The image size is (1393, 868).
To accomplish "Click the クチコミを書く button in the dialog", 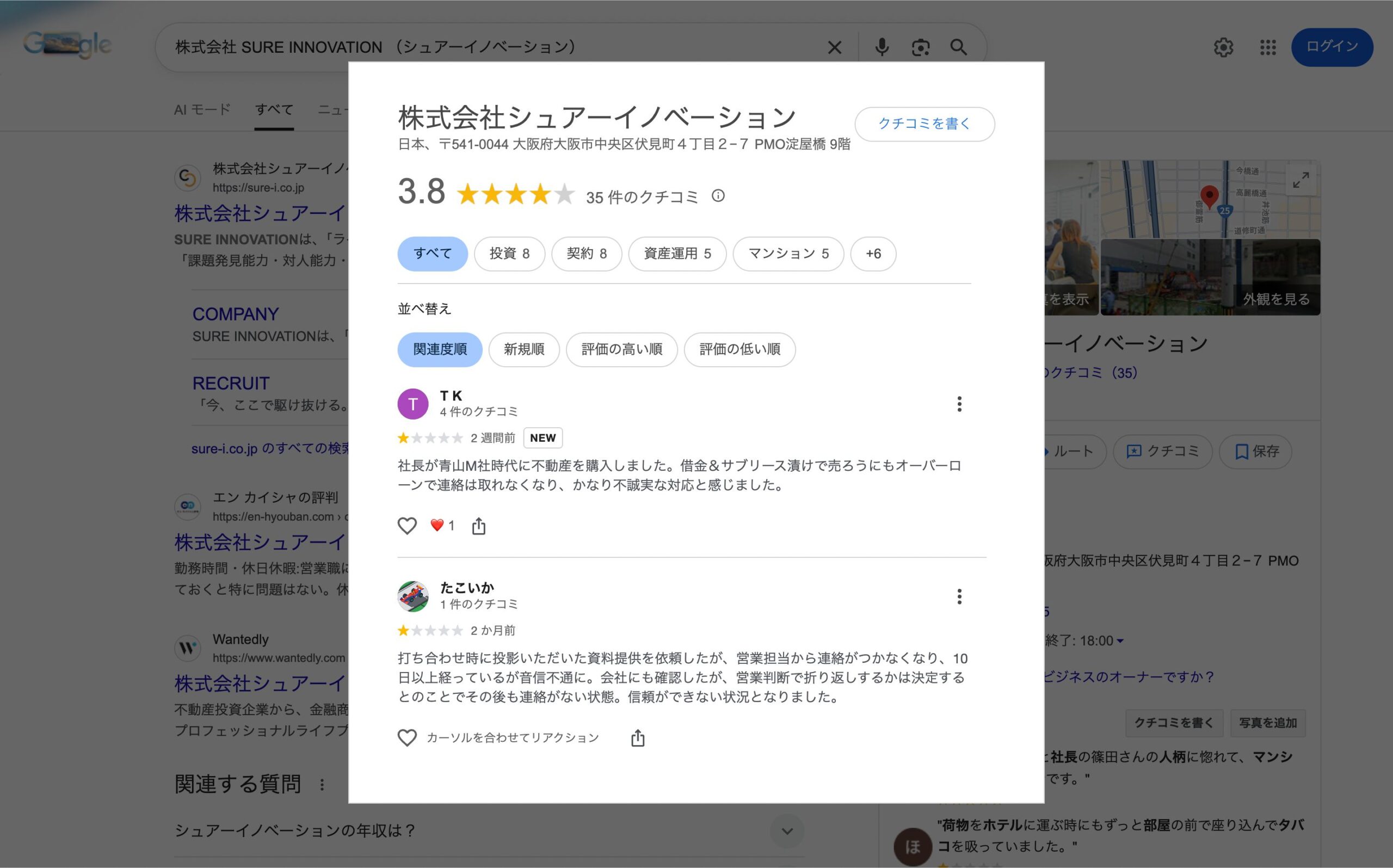I will 924,124.
